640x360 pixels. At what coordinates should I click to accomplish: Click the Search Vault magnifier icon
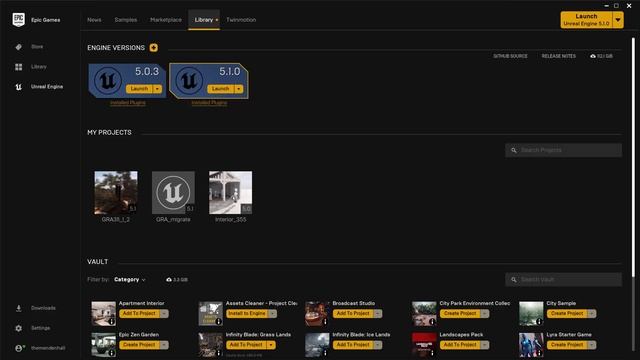(x=513, y=280)
